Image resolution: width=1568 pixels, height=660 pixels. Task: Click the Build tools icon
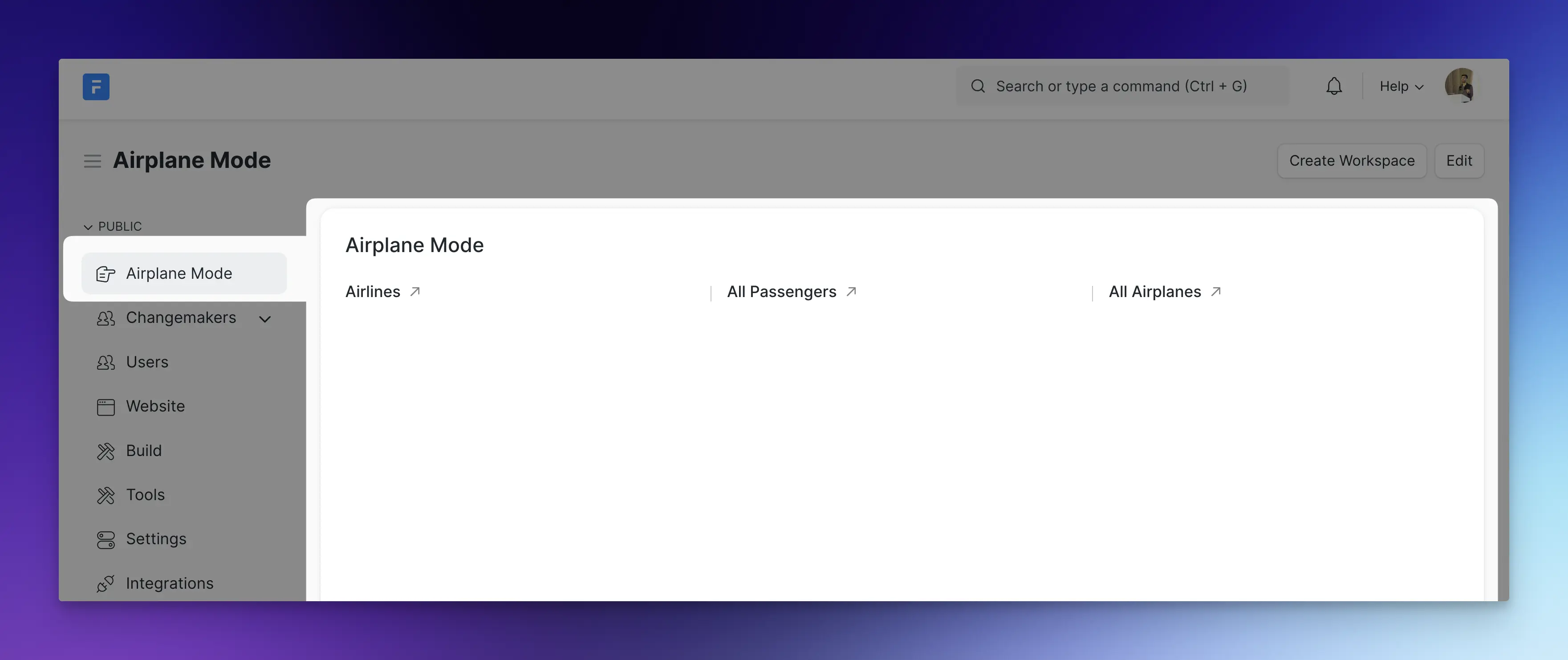(106, 451)
